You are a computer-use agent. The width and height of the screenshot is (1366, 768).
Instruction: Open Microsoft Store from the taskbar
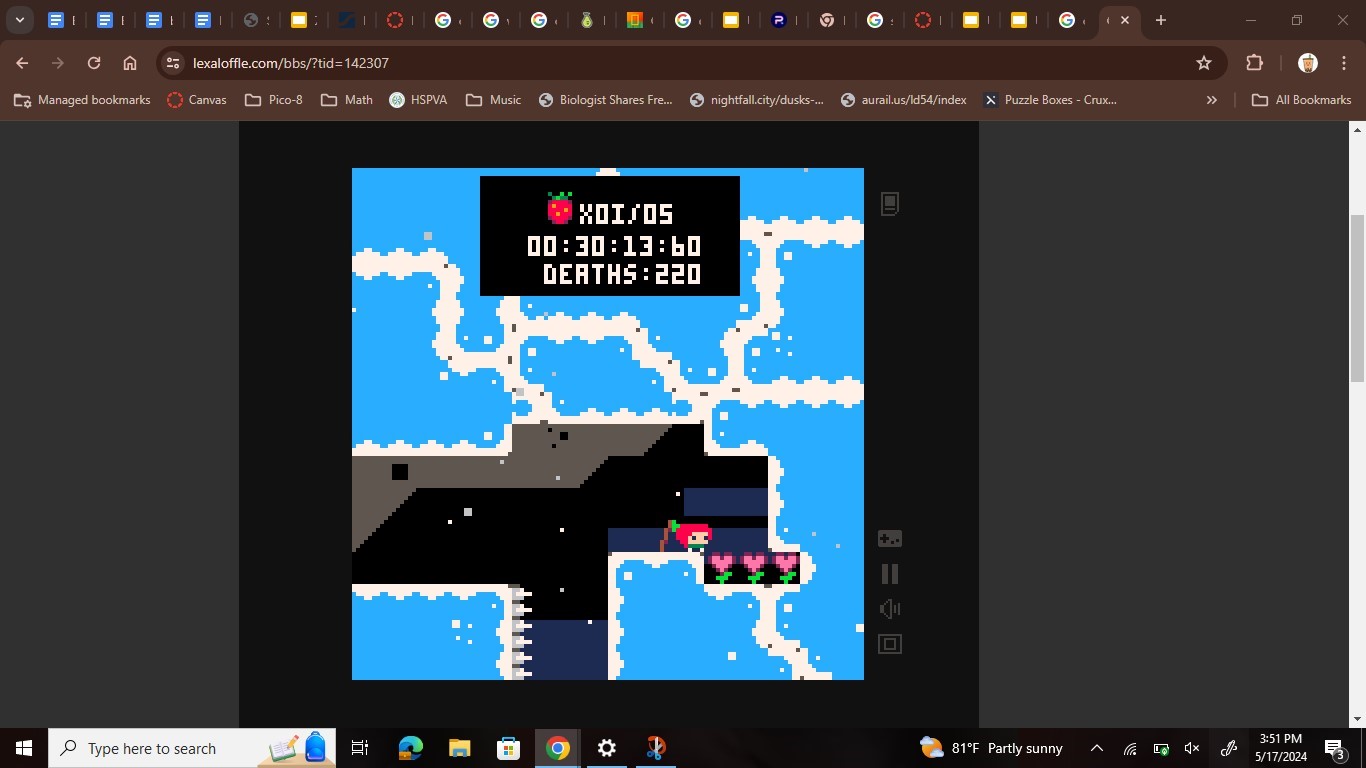(x=508, y=748)
